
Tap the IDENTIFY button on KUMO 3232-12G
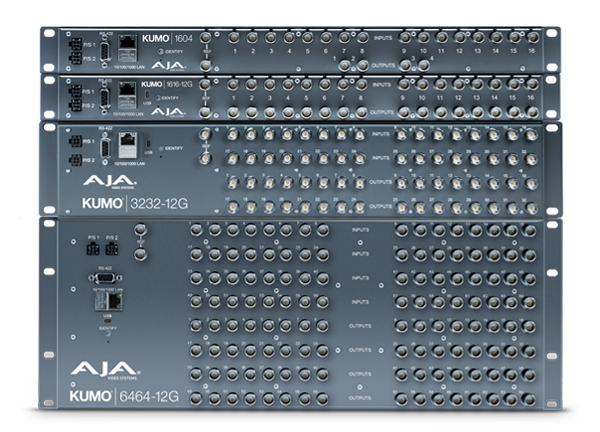(161, 148)
